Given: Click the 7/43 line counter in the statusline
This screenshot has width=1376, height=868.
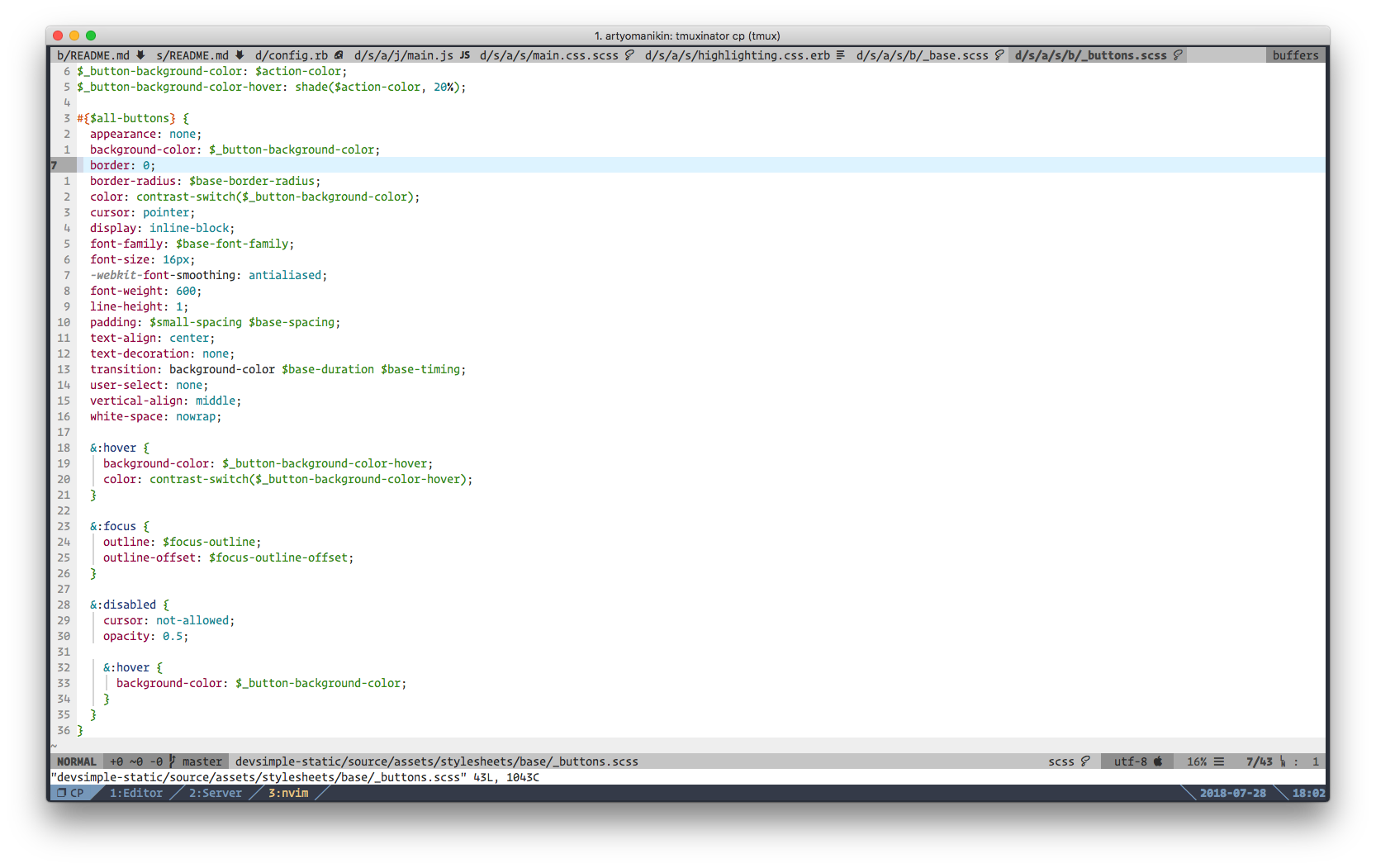Looking at the screenshot, I should [1259, 761].
